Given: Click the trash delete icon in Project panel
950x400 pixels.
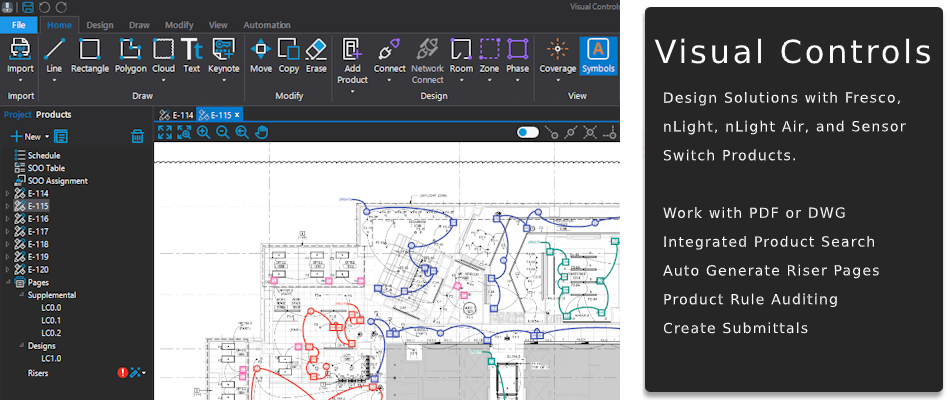Looking at the screenshot, I should (138, 136).
